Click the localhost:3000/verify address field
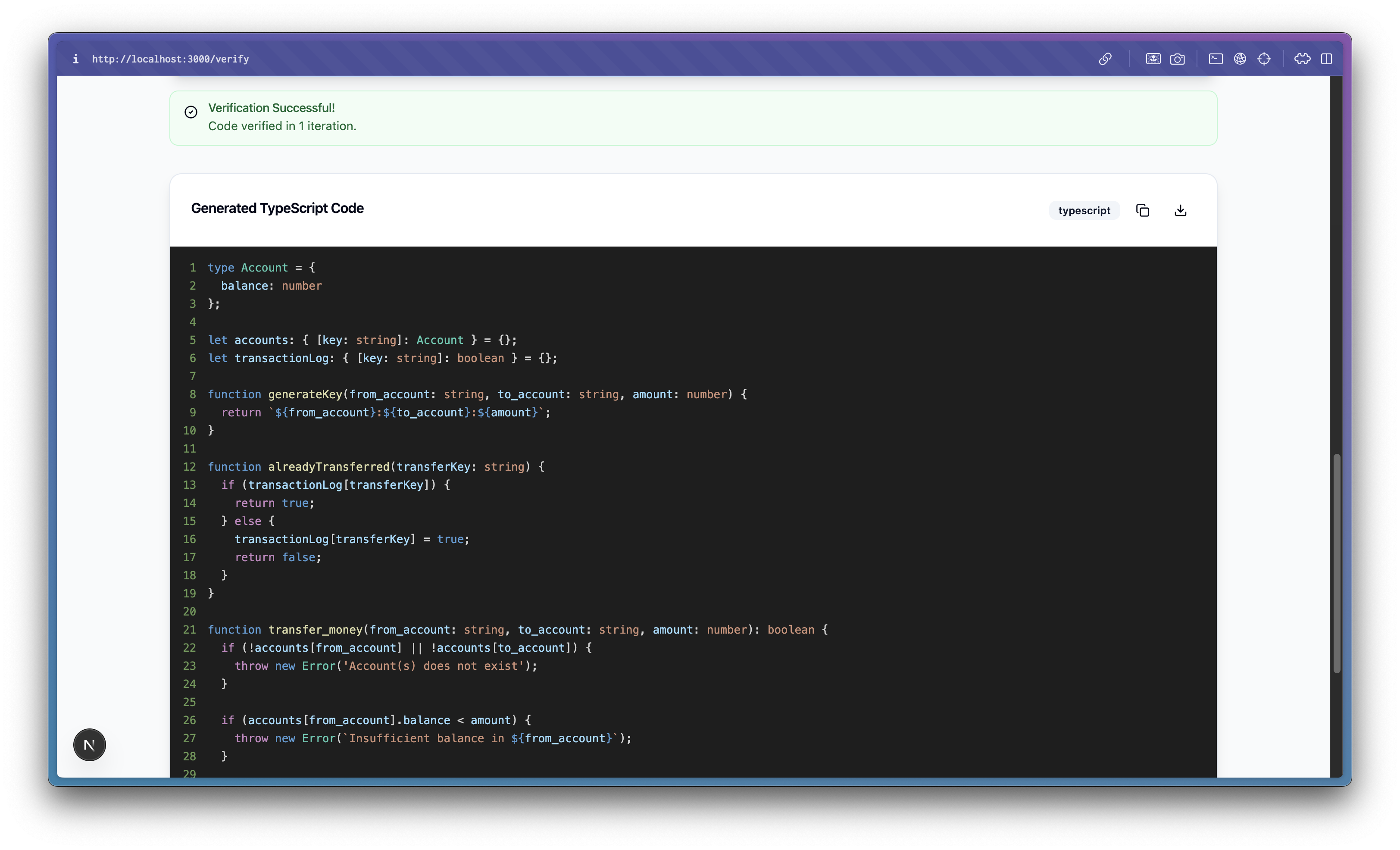Screen dimensions: 1400x850 (x=170, y=59)
